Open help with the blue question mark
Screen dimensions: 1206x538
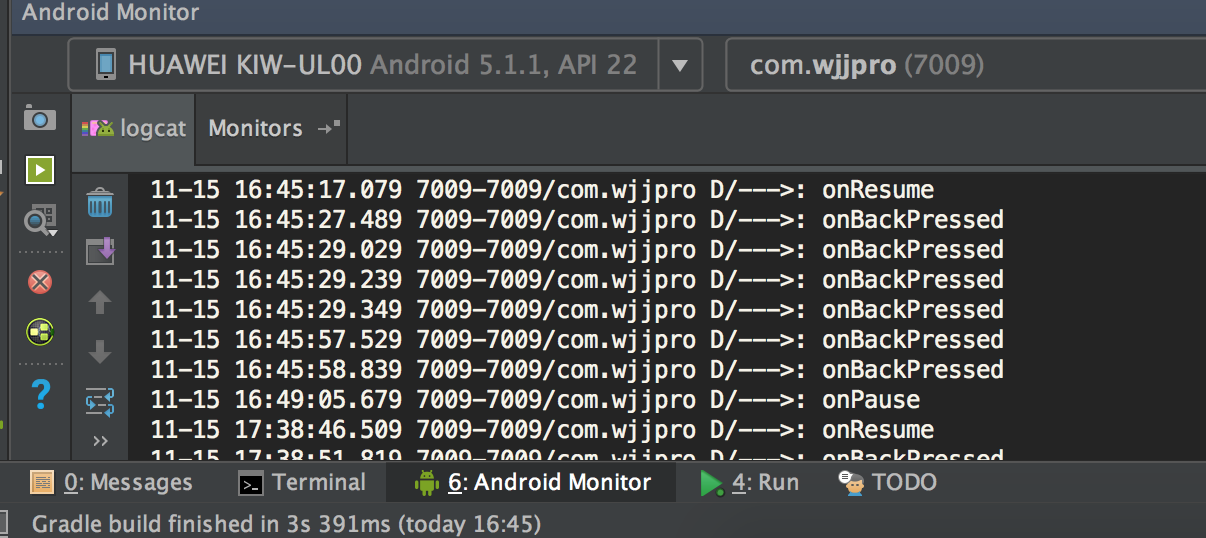coord(40,394)
